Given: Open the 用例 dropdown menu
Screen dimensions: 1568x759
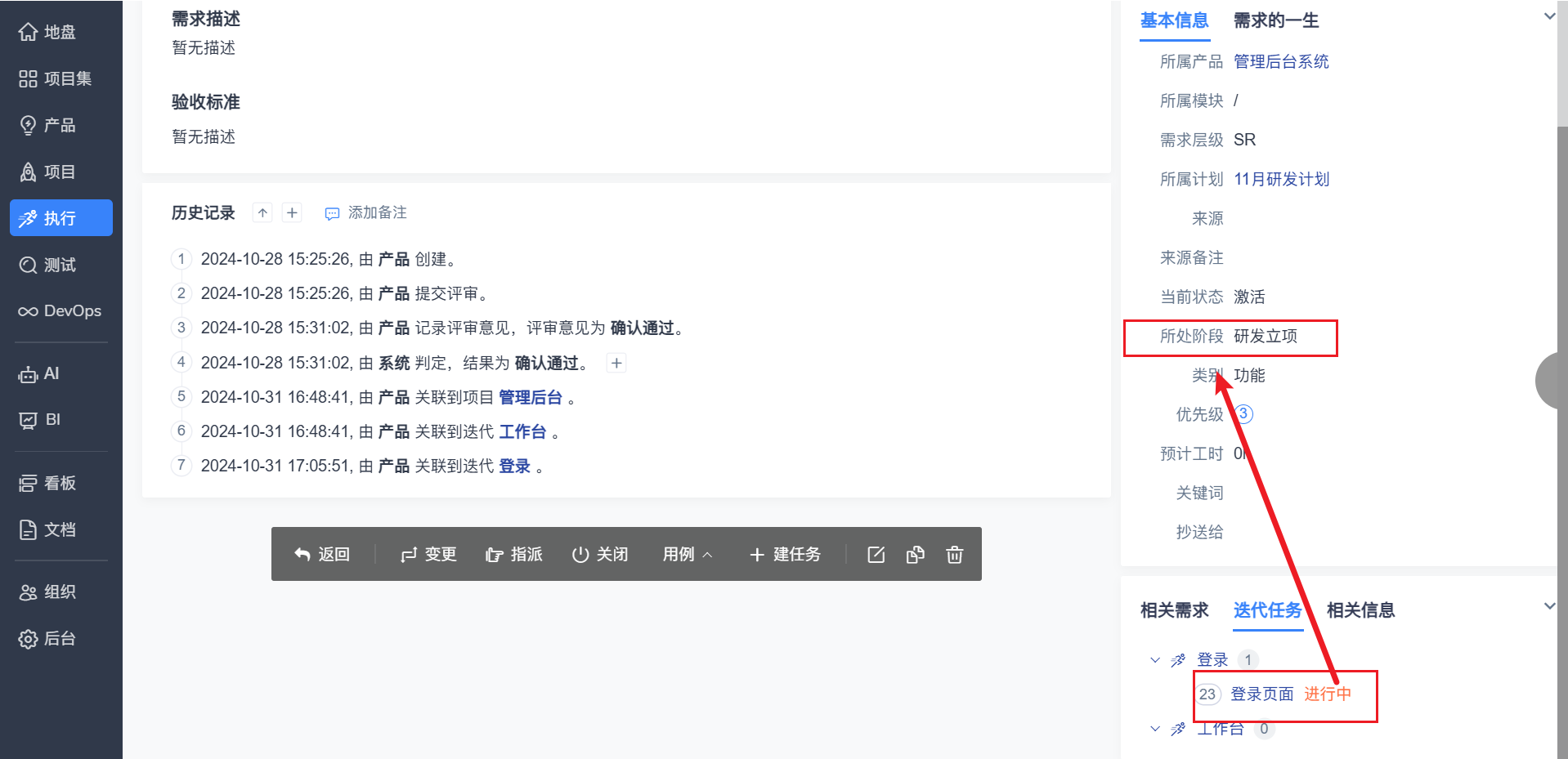Looking at the screenshot, I should point(688,554).
